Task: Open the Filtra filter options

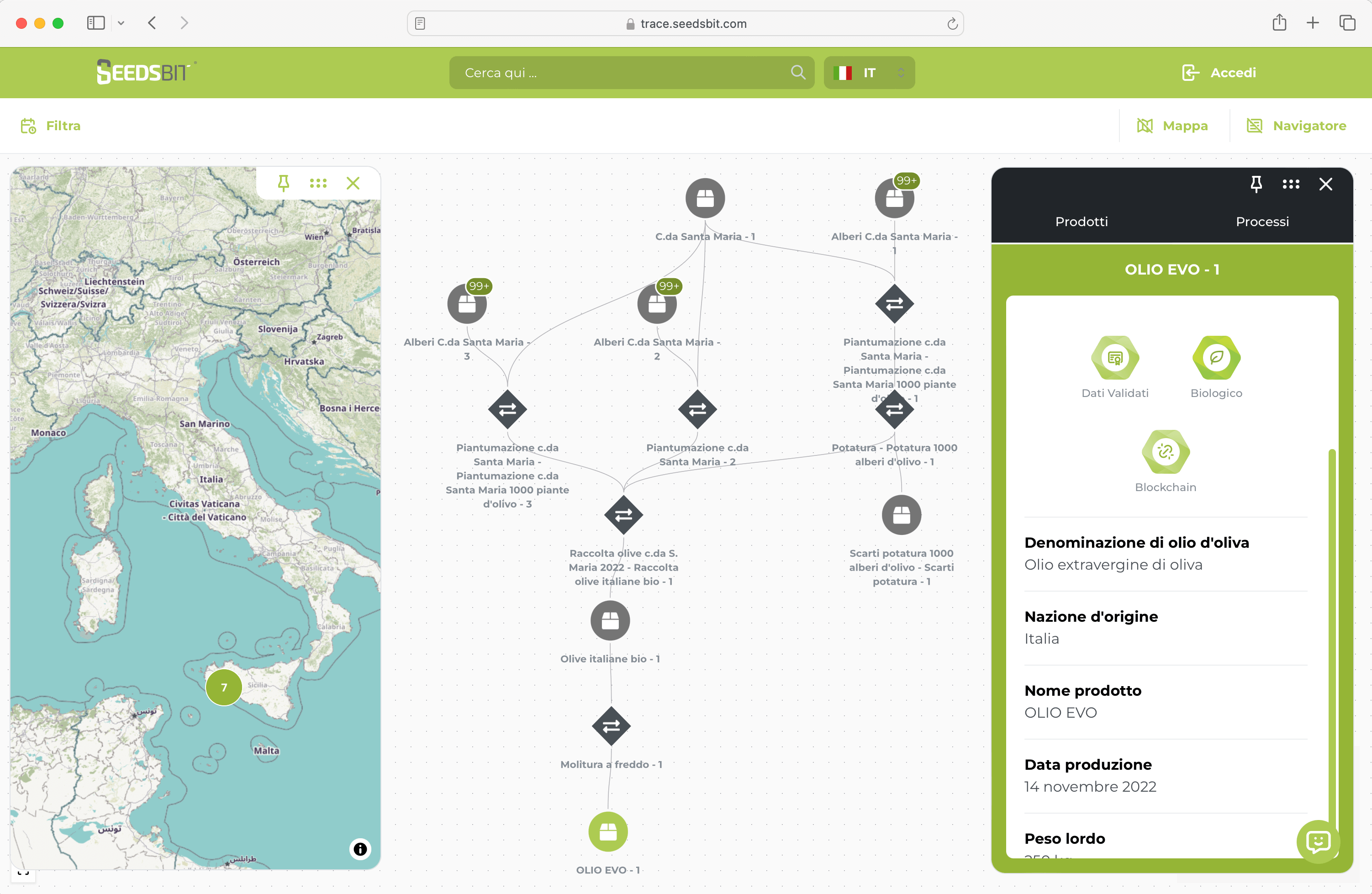Action: [51, 126]
